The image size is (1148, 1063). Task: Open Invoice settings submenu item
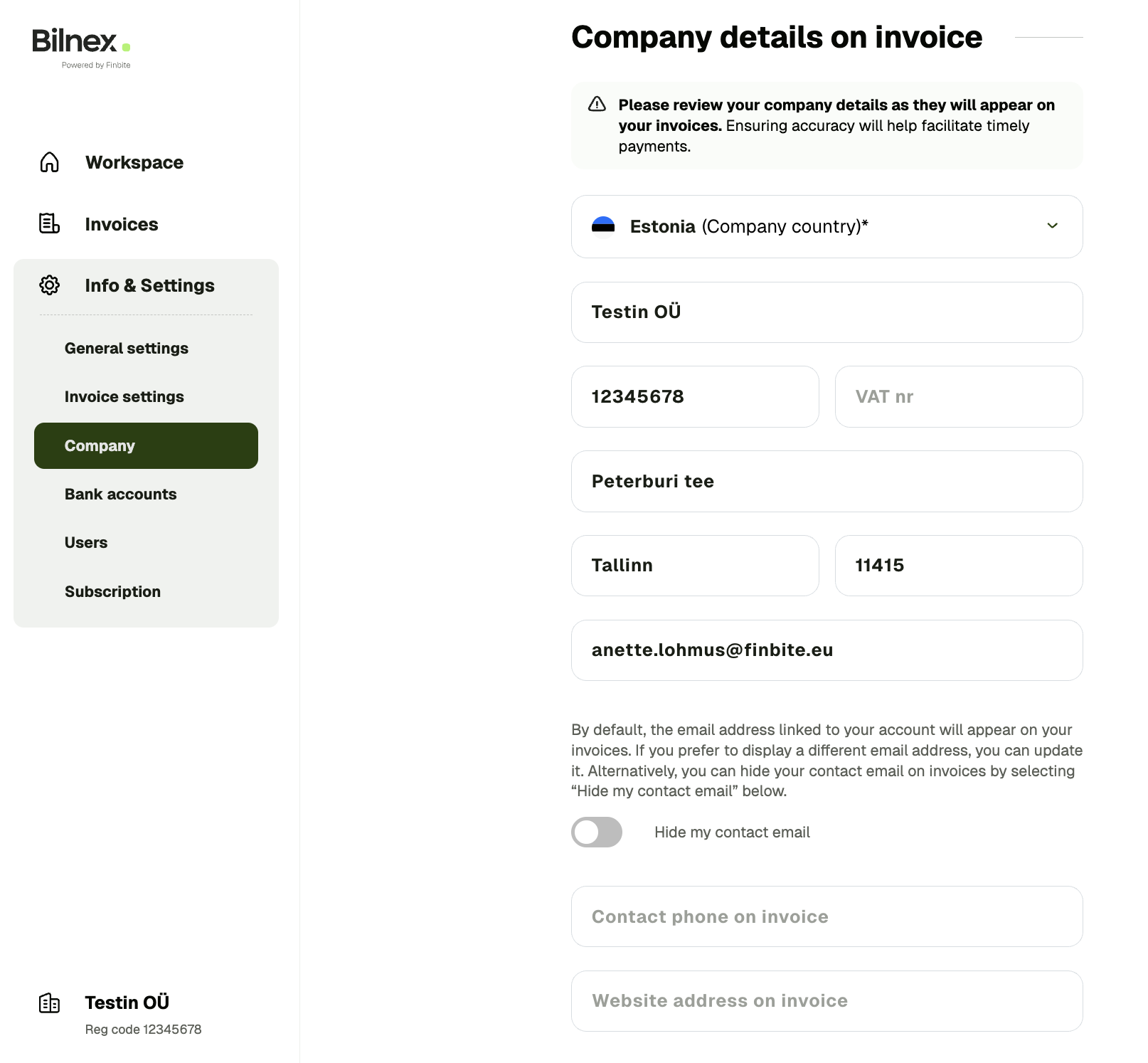coord(124,397)
